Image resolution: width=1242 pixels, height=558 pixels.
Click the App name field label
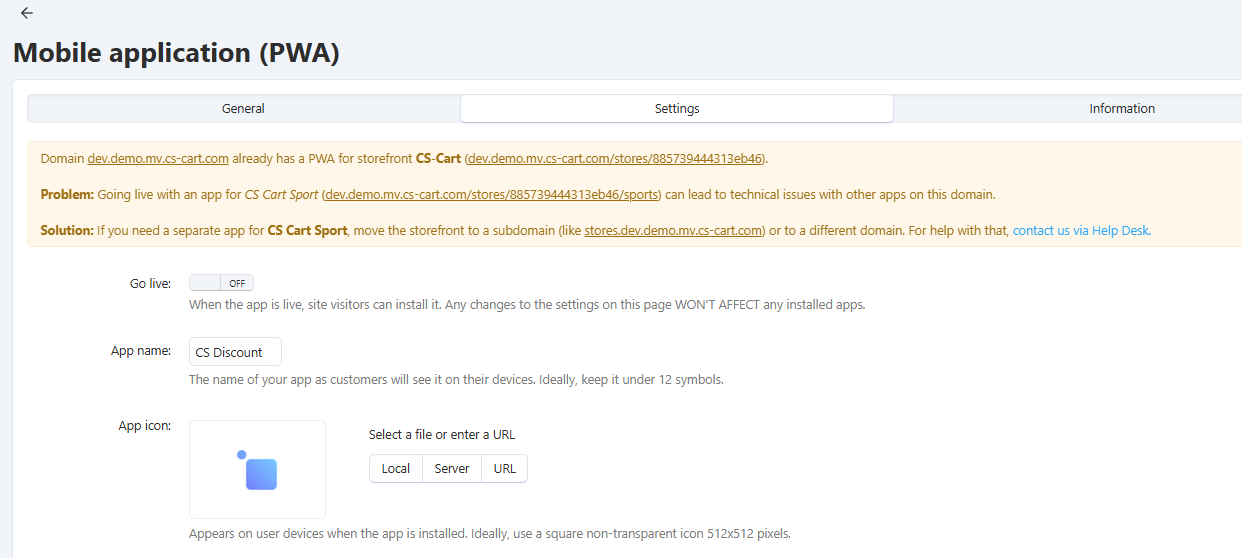(141, 351)
